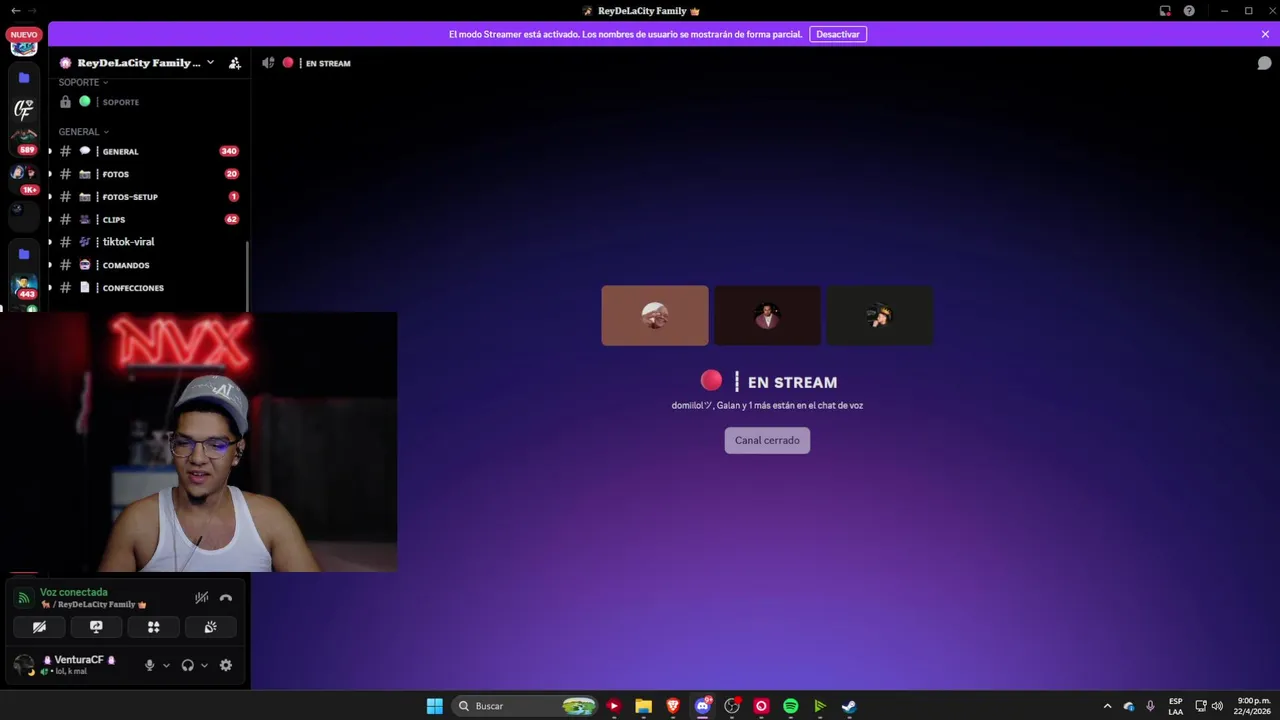The image size is (1280, 720).
Task: Click the 20 unread badge on FOTOS
Action: (232, 174)
